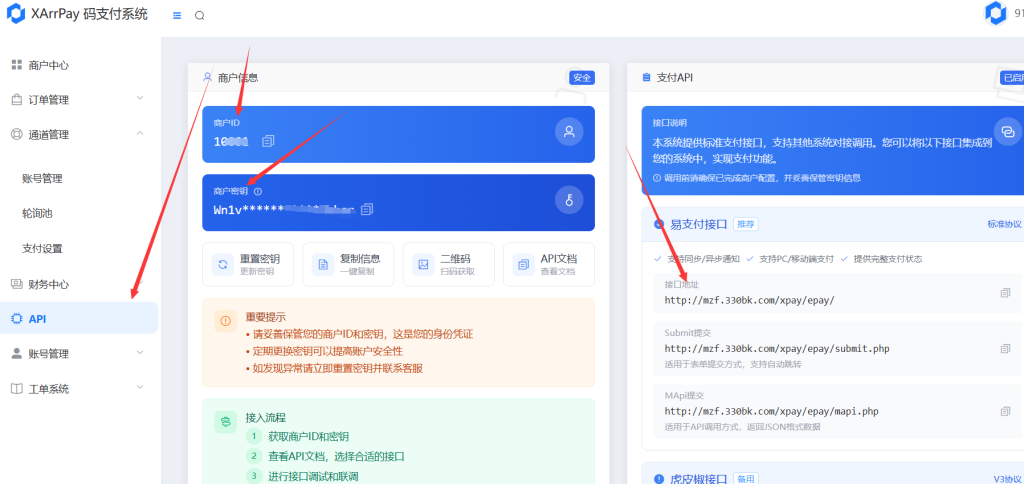Copy the merchant ID (商户ID) value
The height and width of the screenshot is (484, 1024).
(268, 141)
